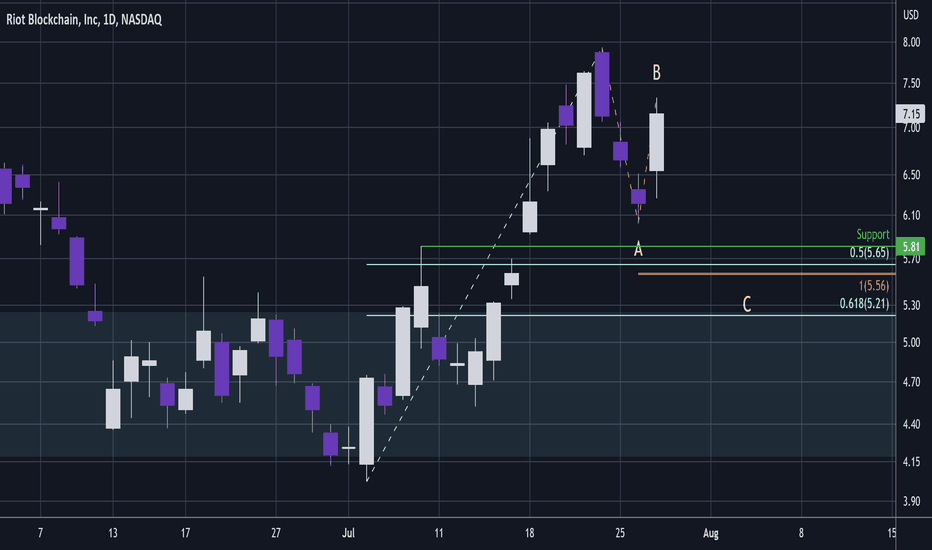Select the 3.90 price axis label

[x=911, y=501]
